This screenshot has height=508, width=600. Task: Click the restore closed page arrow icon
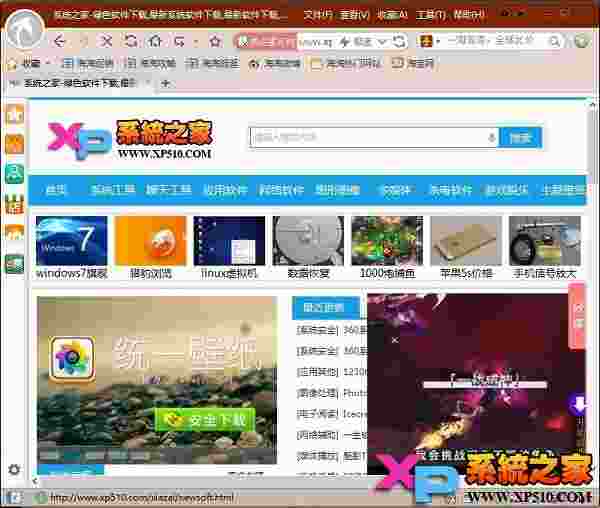click(x=179, y=41)
